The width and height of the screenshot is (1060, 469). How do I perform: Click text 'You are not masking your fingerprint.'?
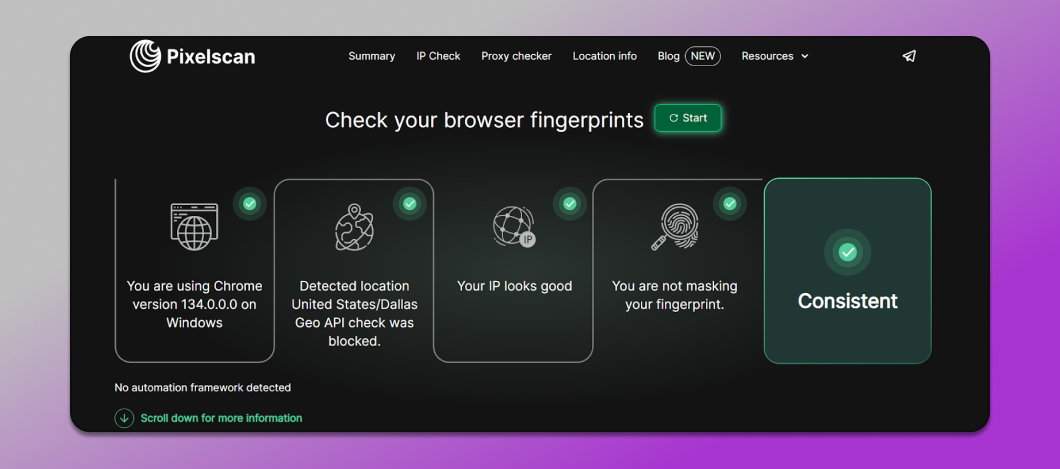(675, 295)
